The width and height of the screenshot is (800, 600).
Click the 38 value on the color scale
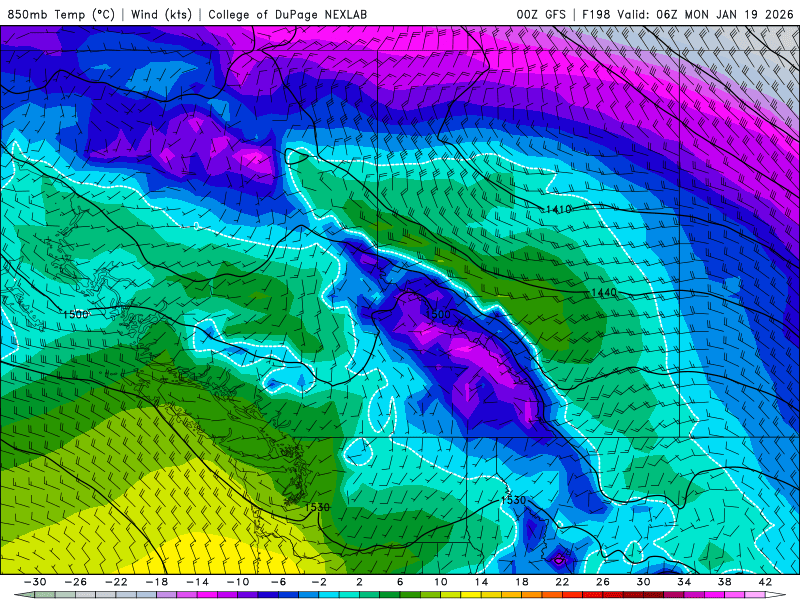point(724,582)
